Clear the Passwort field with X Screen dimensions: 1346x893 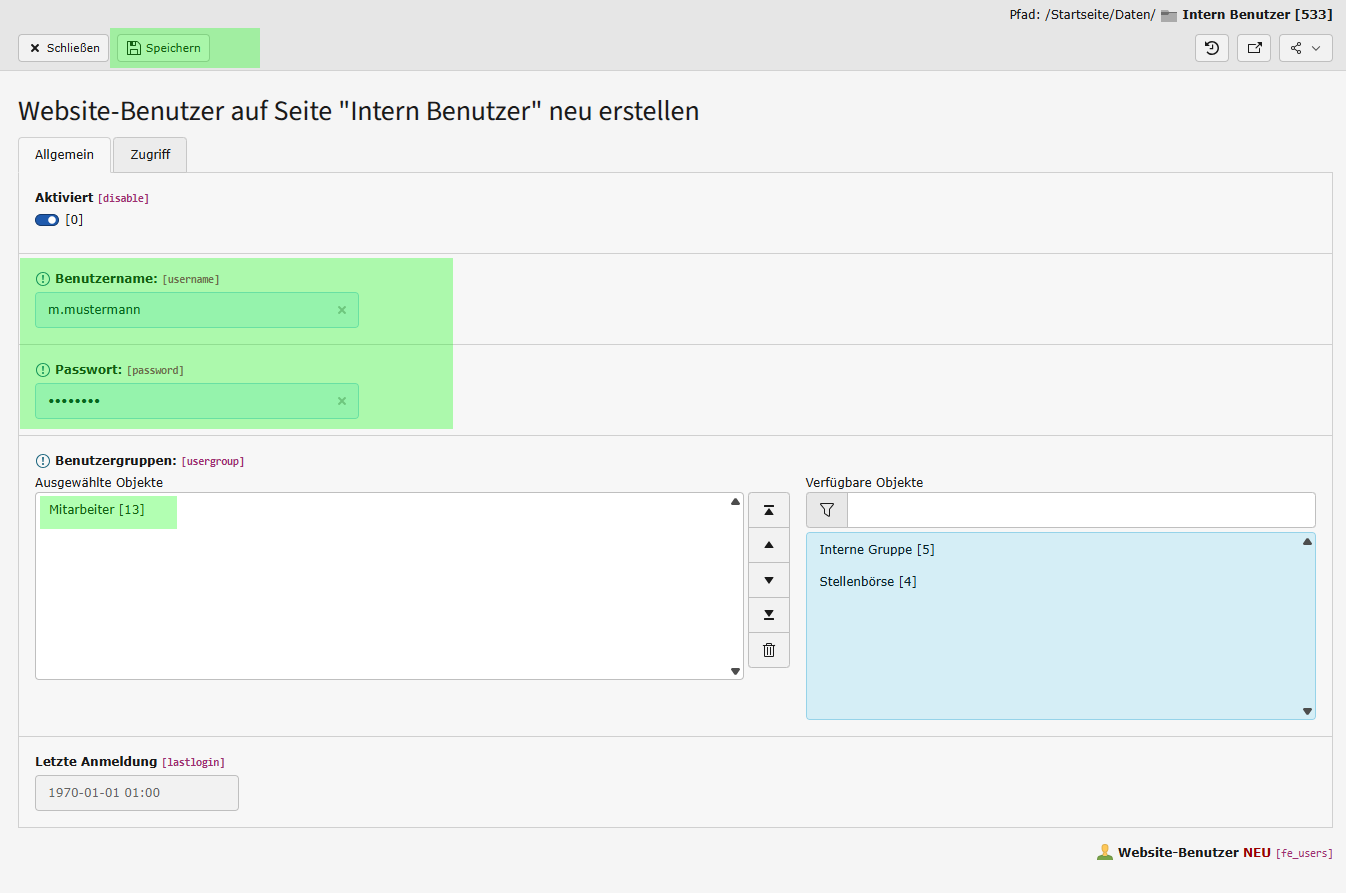[x=342, y=401]
